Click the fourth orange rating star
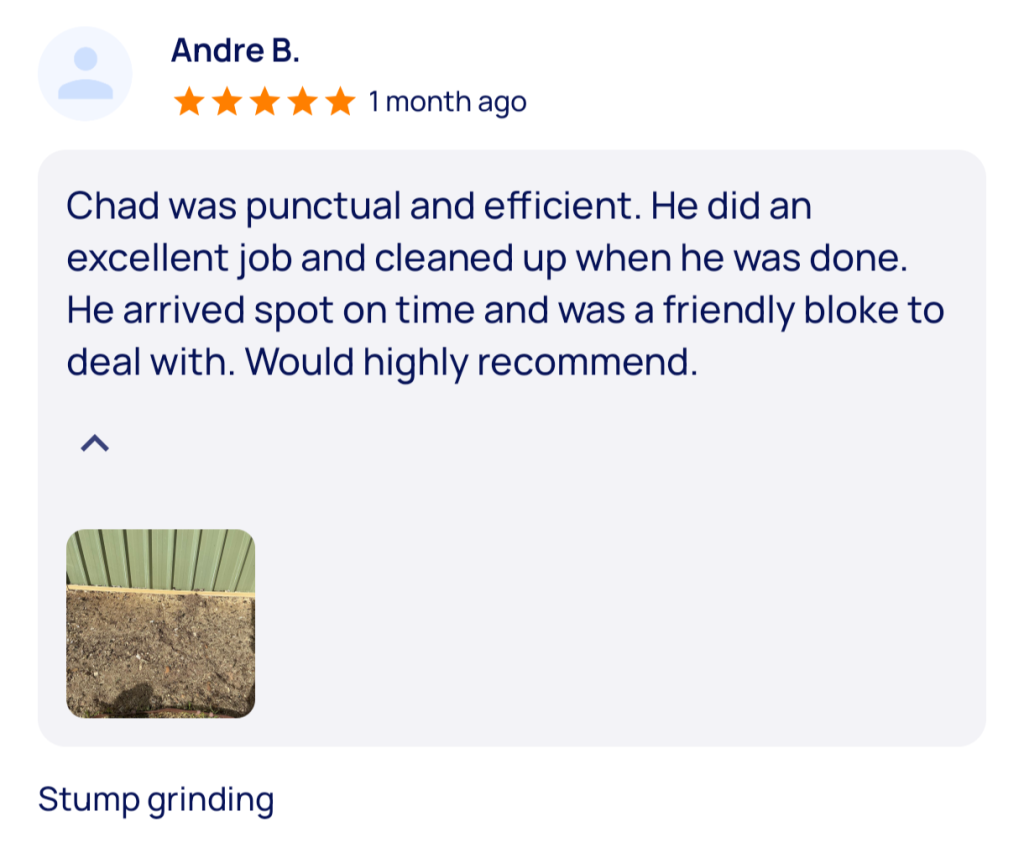 [x=303, y=101]
